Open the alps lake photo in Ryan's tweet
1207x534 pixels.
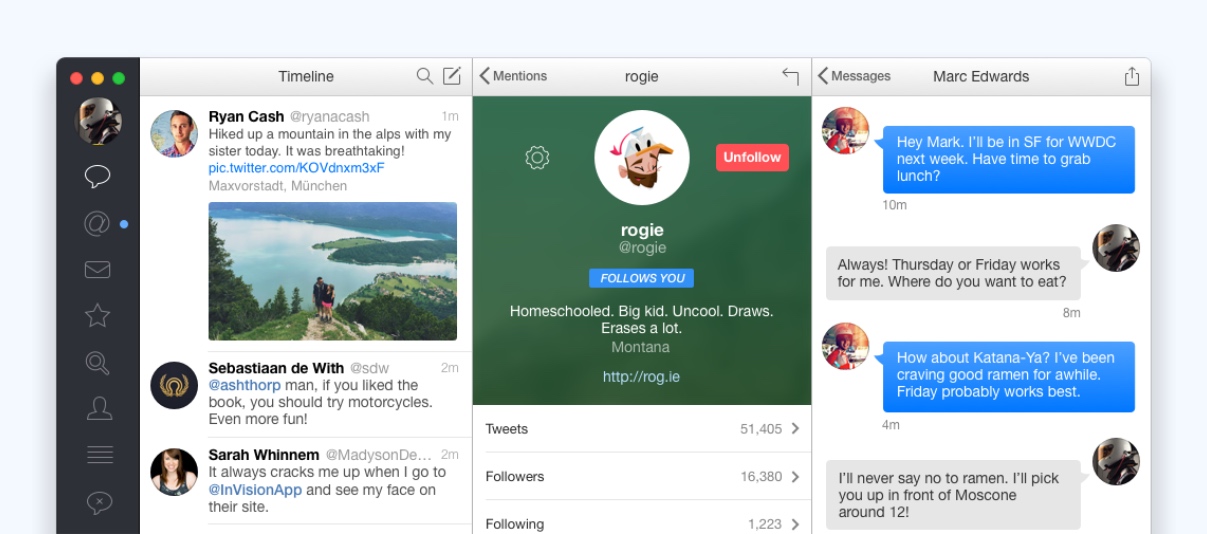click(x=332, y=271)
